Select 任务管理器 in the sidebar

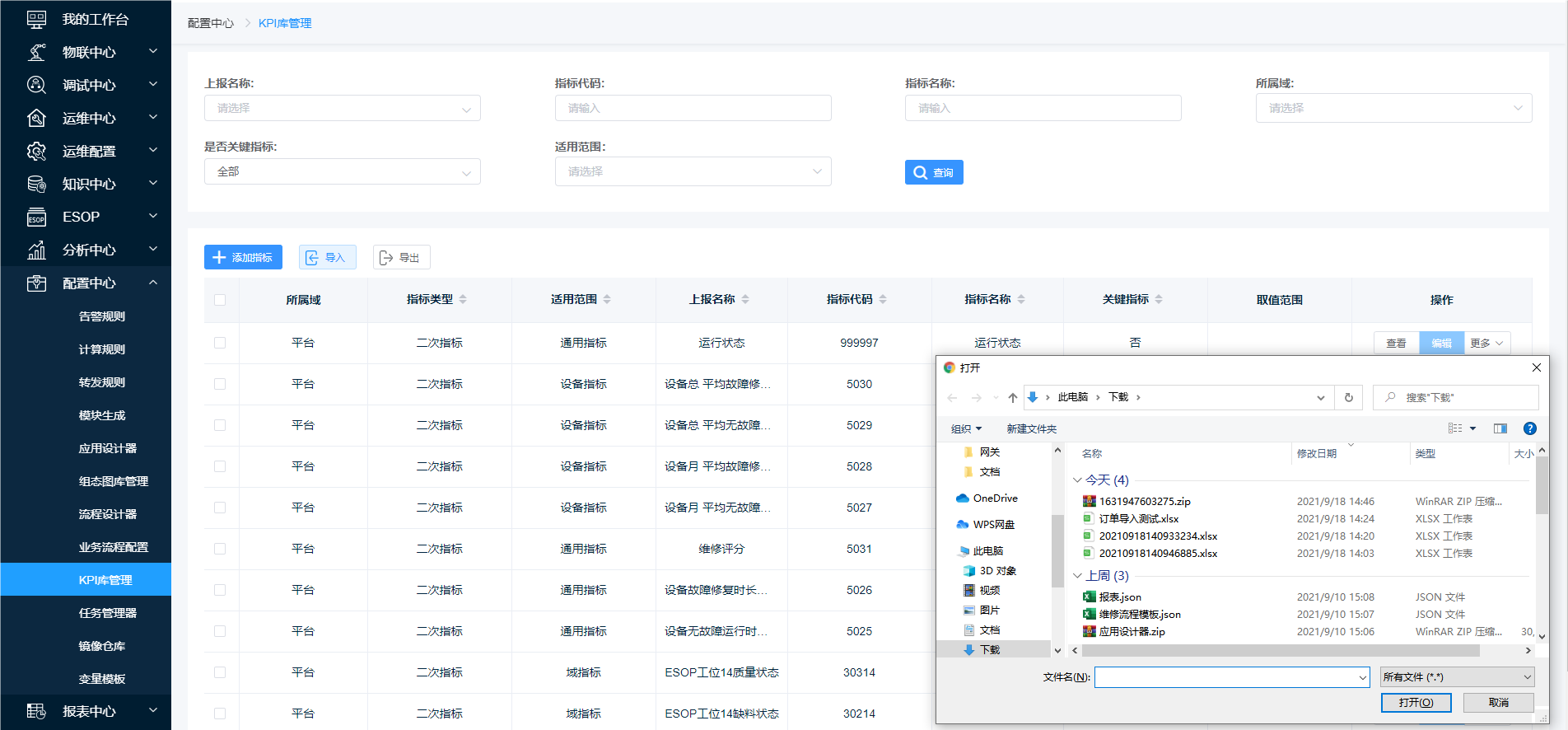point(107,613)
